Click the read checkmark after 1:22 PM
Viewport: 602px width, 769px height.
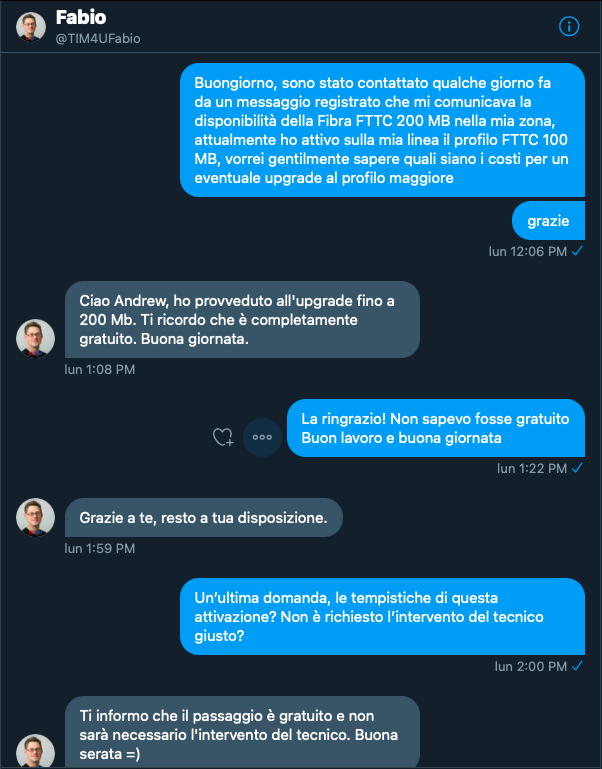(x=577, y=468)
